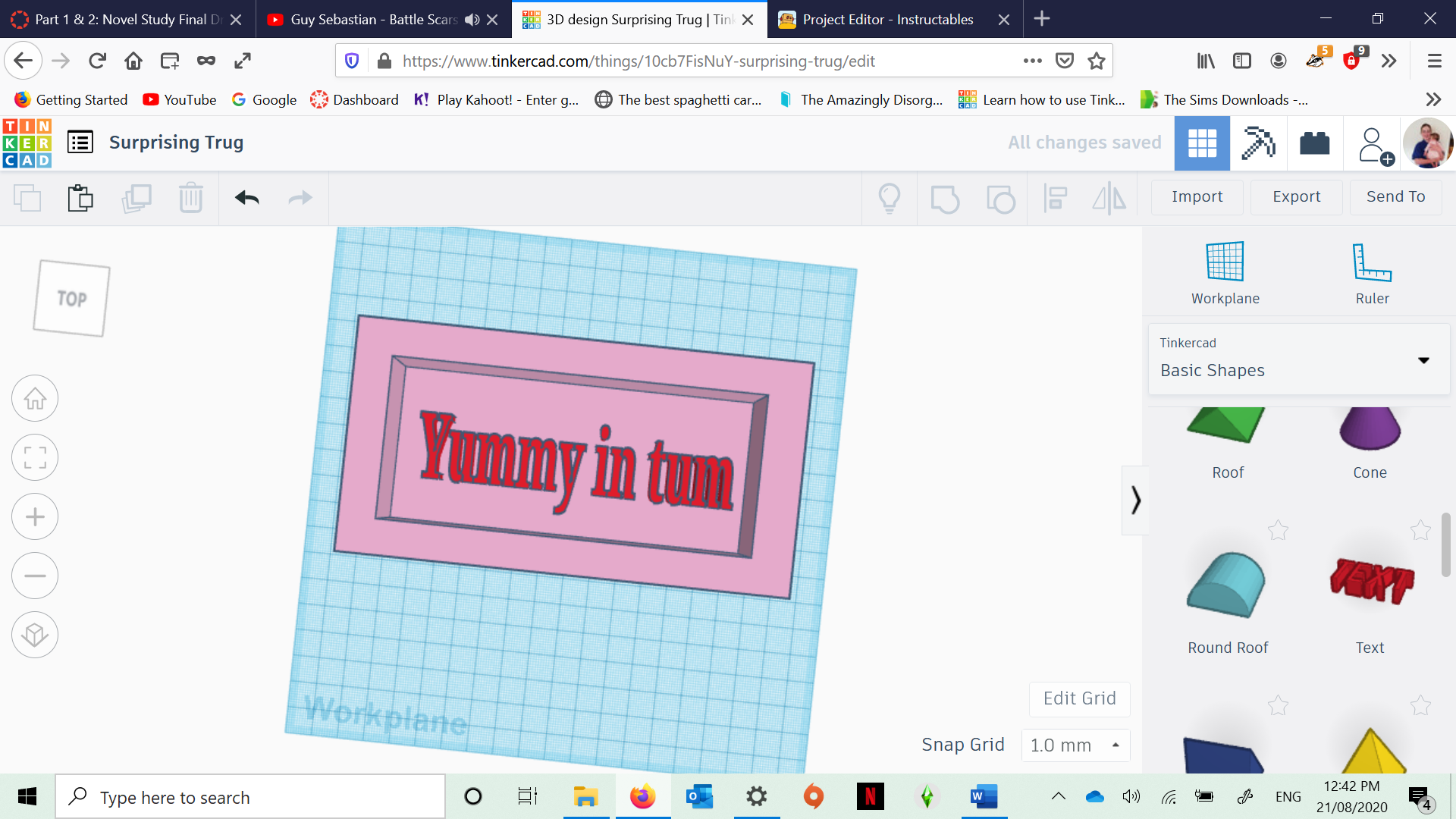Show hidden system tray icons
The image size is (1456, 819).
(x=1058, y=796)
